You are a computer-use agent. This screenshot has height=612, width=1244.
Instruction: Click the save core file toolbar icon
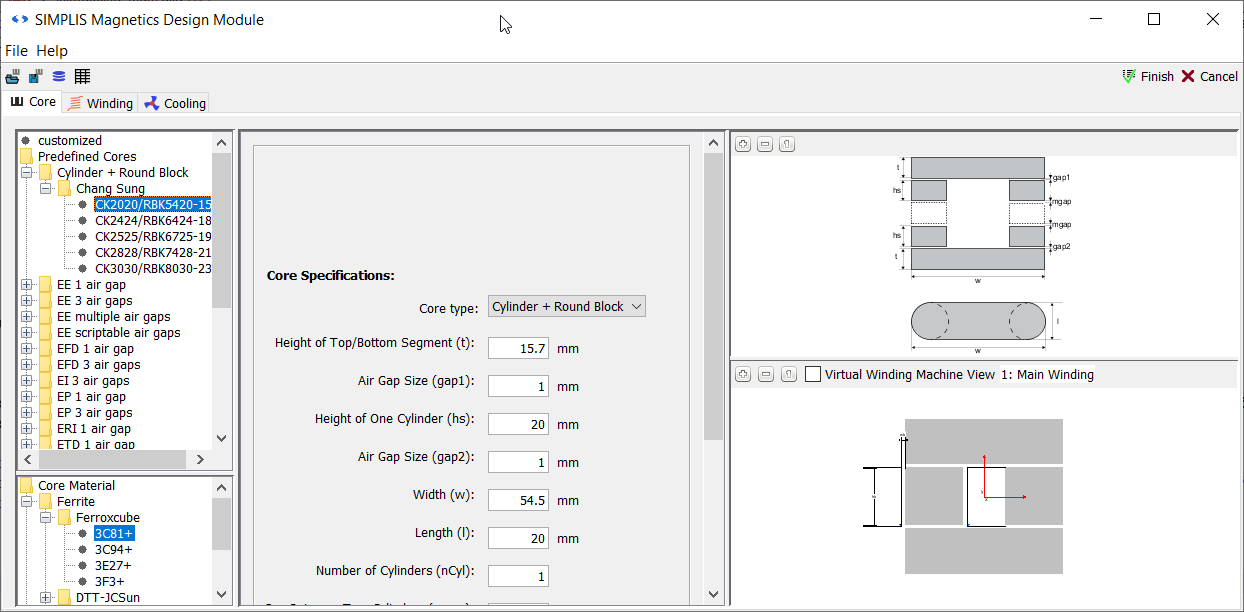(x=36, y=77)
